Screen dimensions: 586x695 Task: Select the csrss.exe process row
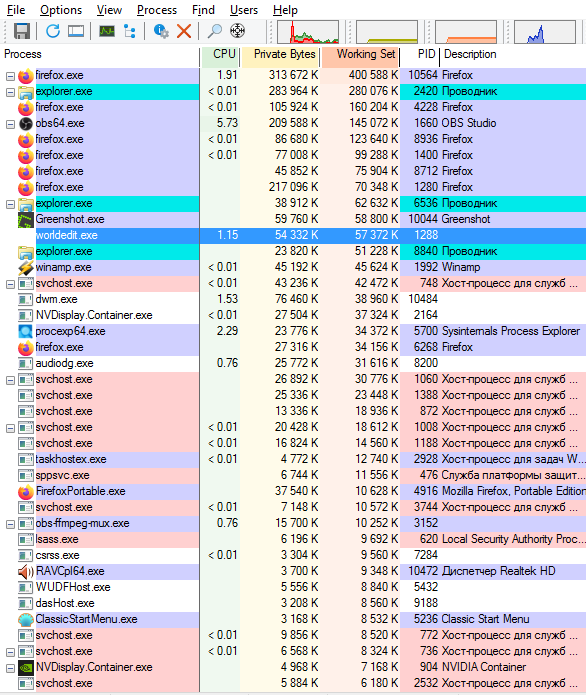[293, 555]
